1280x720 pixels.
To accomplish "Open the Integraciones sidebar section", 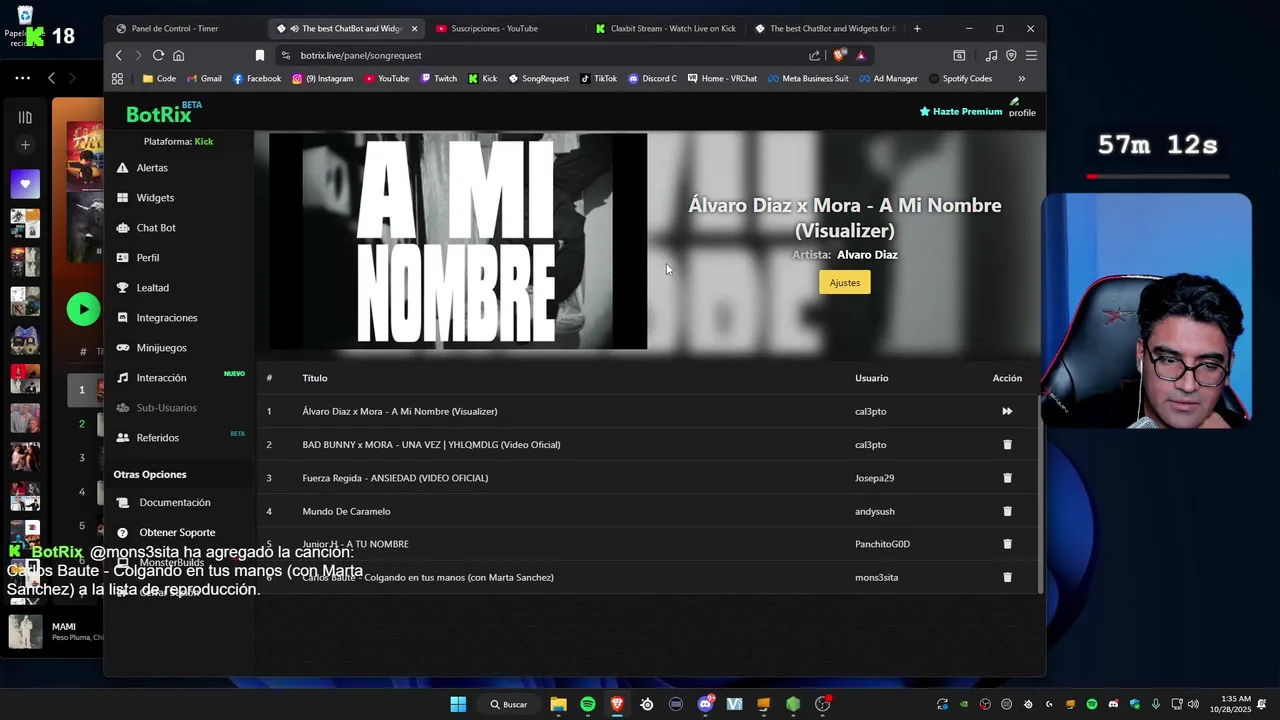I will (x=167, y=318).
